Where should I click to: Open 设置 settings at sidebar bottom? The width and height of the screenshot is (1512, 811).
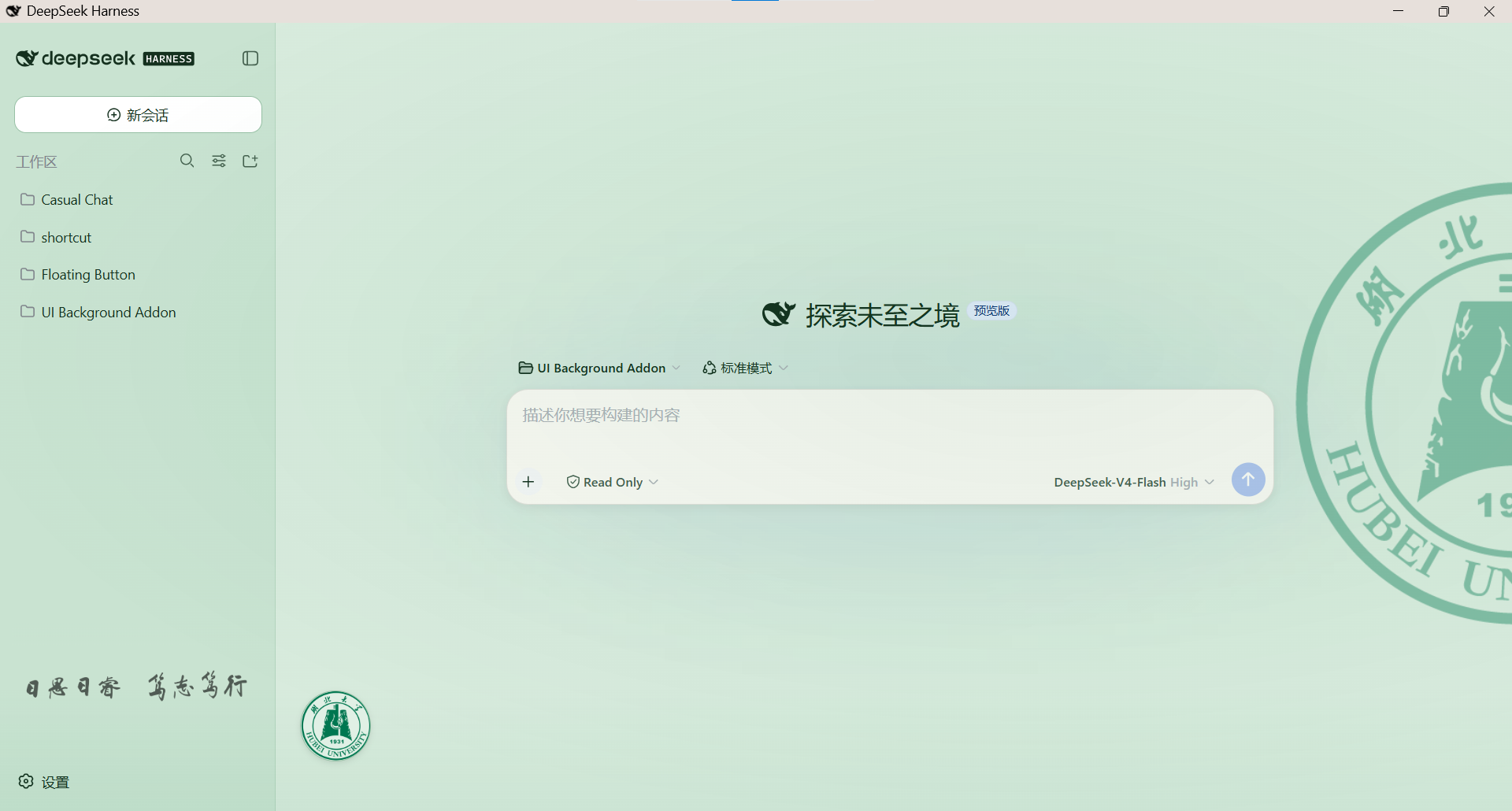44,782
